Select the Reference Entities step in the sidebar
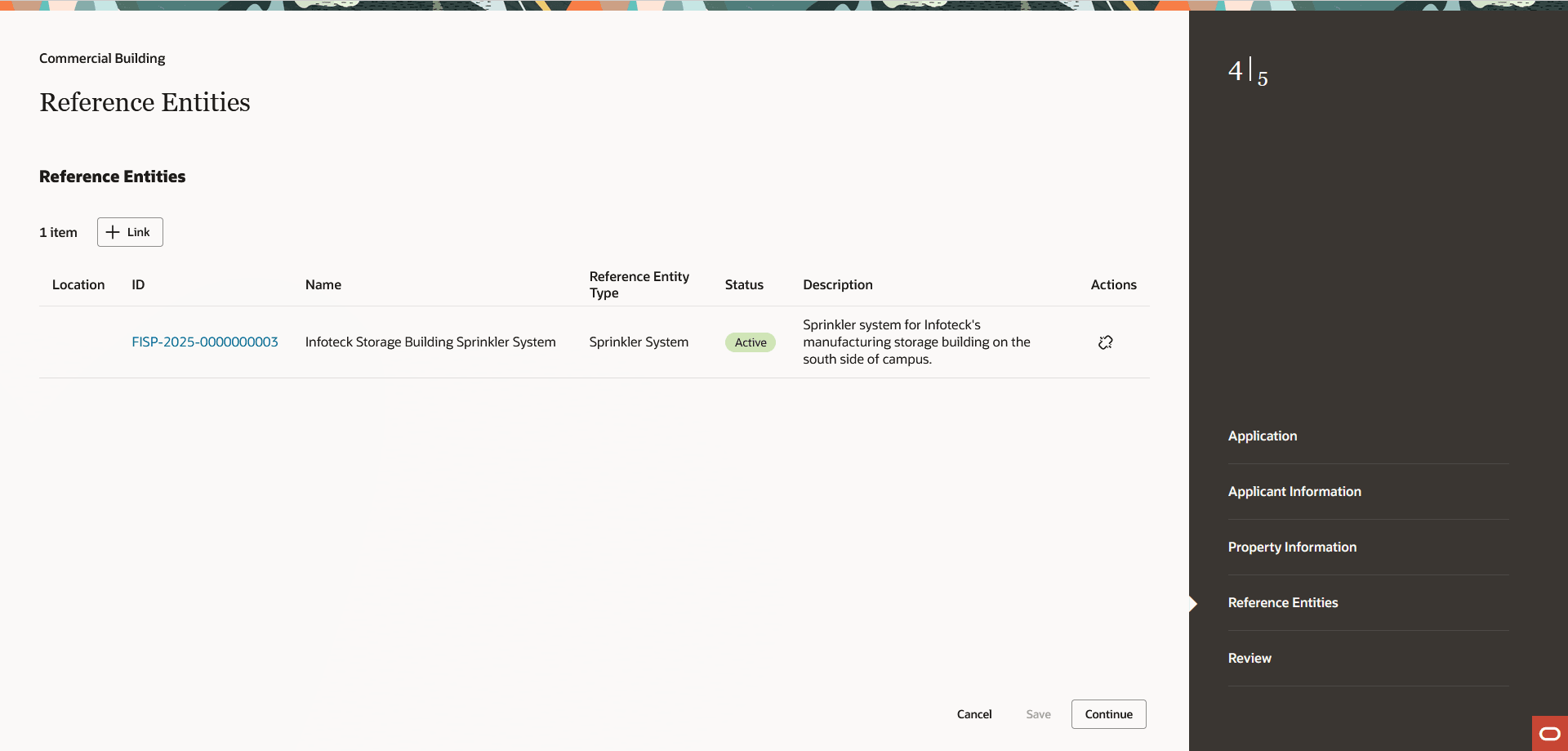Screen dimensions: 1568x751 [x=1283, y=602]
